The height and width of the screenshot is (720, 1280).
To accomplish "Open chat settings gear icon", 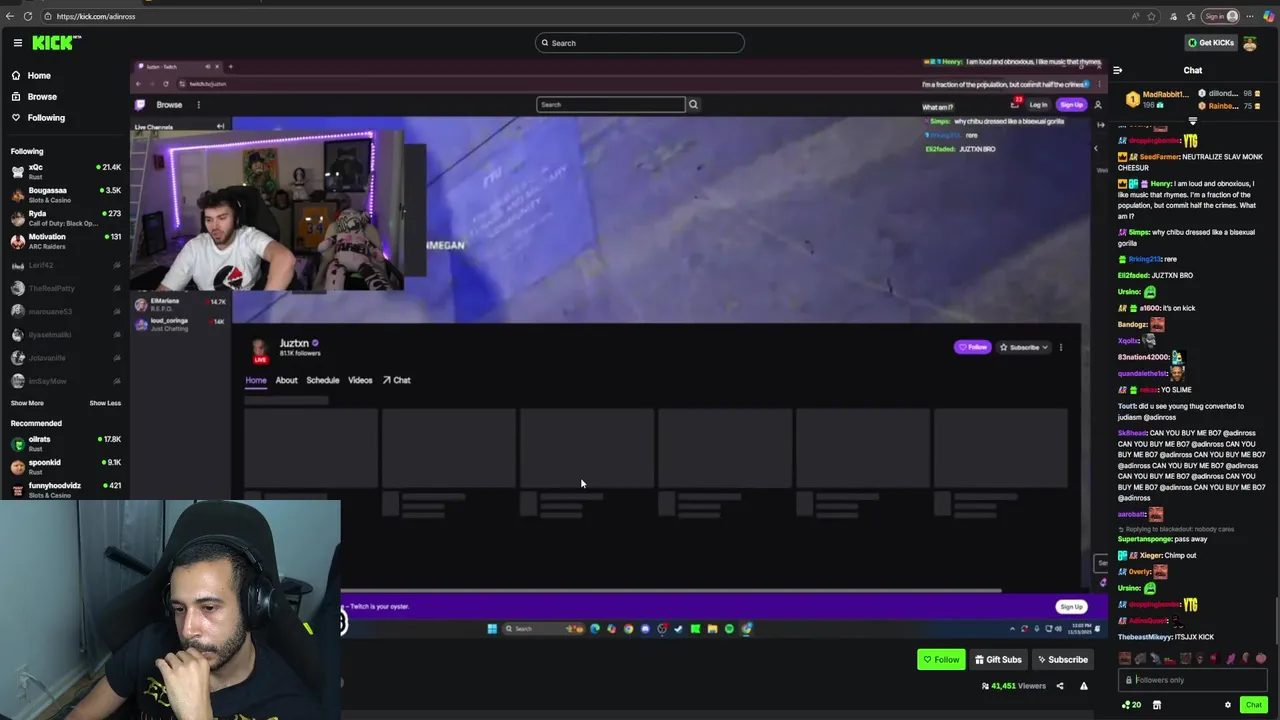I will tap(1228, 705).
